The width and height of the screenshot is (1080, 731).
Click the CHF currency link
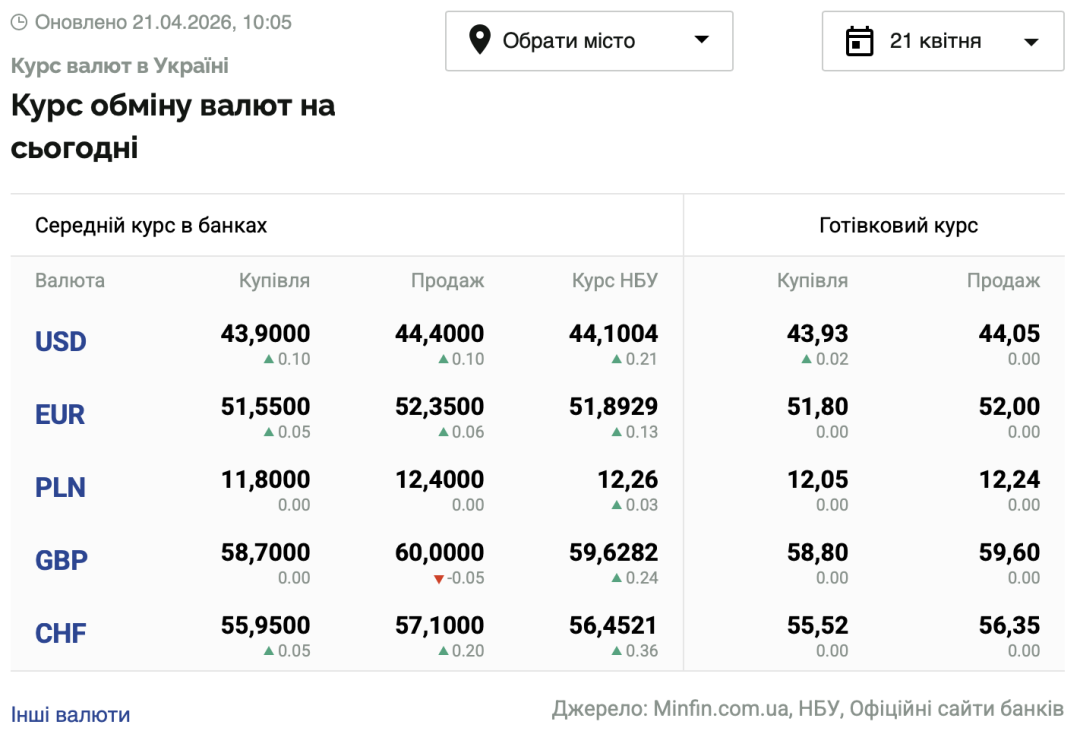[x=60, y=634]
